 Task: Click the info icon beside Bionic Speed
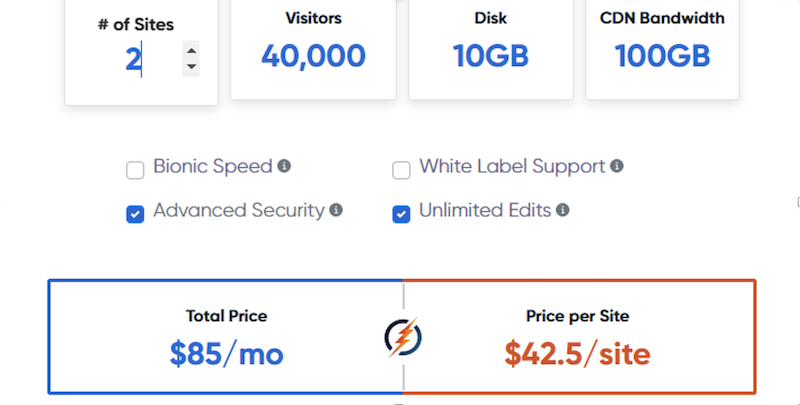pyautogui.click(x=284, y=166)
